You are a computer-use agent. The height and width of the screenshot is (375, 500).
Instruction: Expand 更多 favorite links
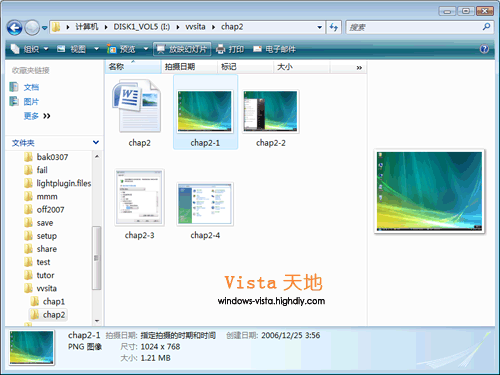tap(37, 116)
